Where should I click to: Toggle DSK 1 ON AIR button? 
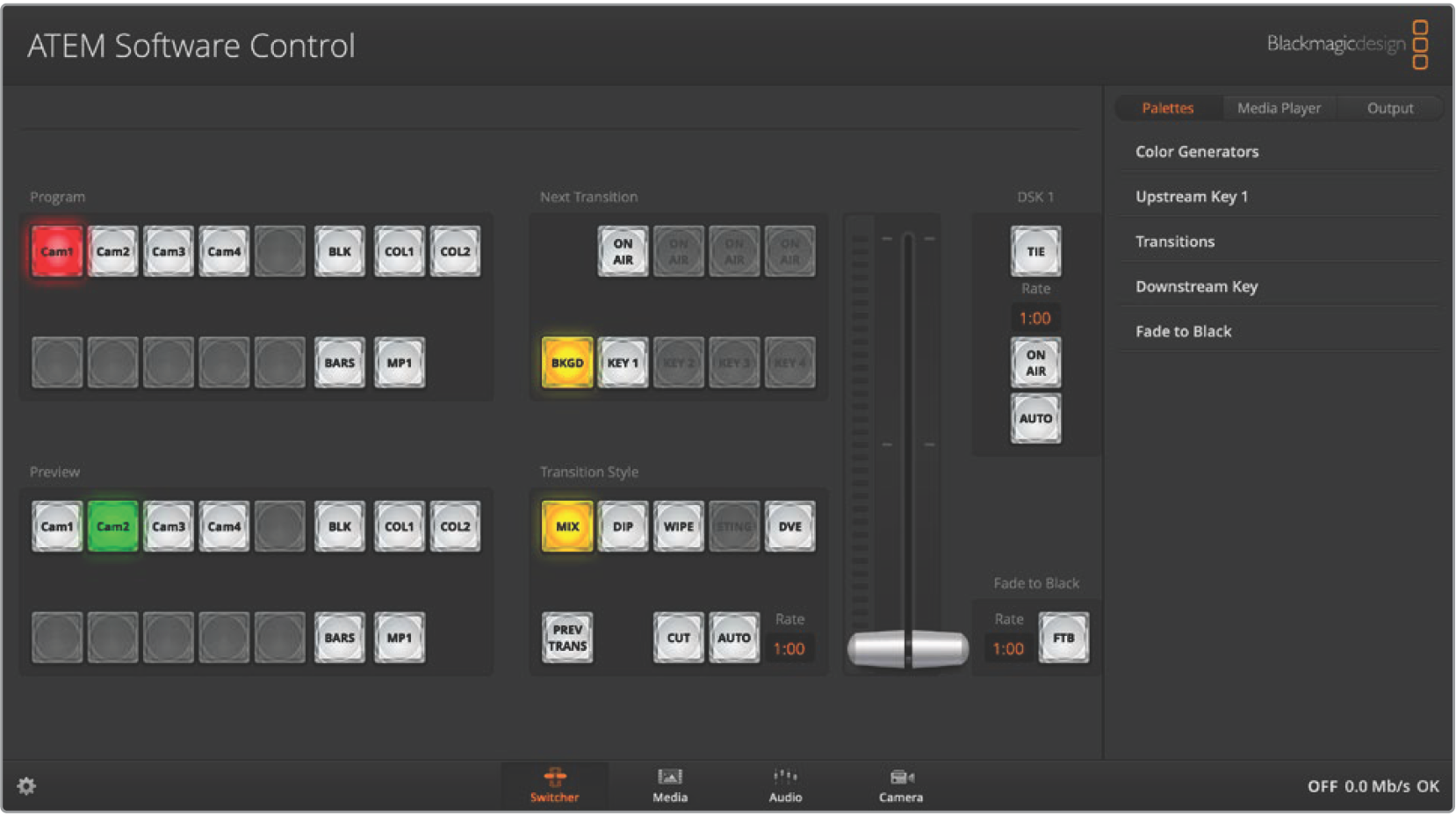1035,363
